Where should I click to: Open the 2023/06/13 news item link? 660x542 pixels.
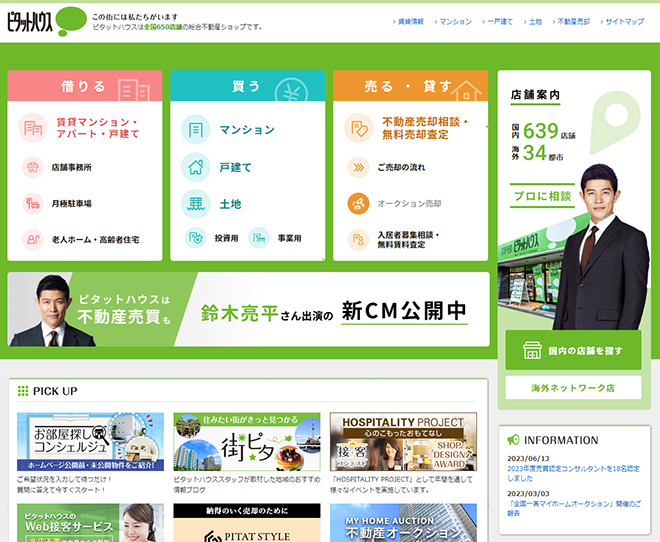point(573,473)
